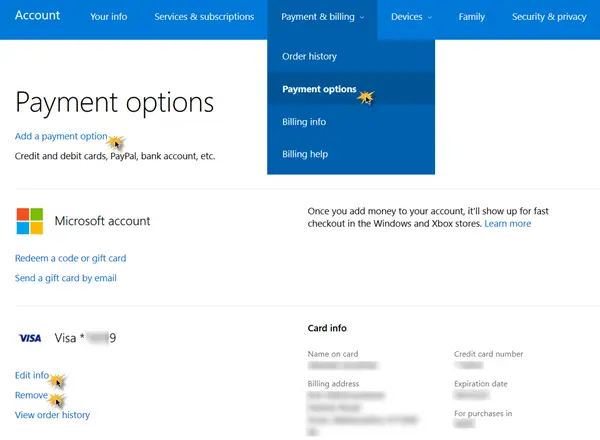The height and width of the screenshot is (440, 600).
Task: Redeem a code or gift card
Action: click(x=70, y=258)
